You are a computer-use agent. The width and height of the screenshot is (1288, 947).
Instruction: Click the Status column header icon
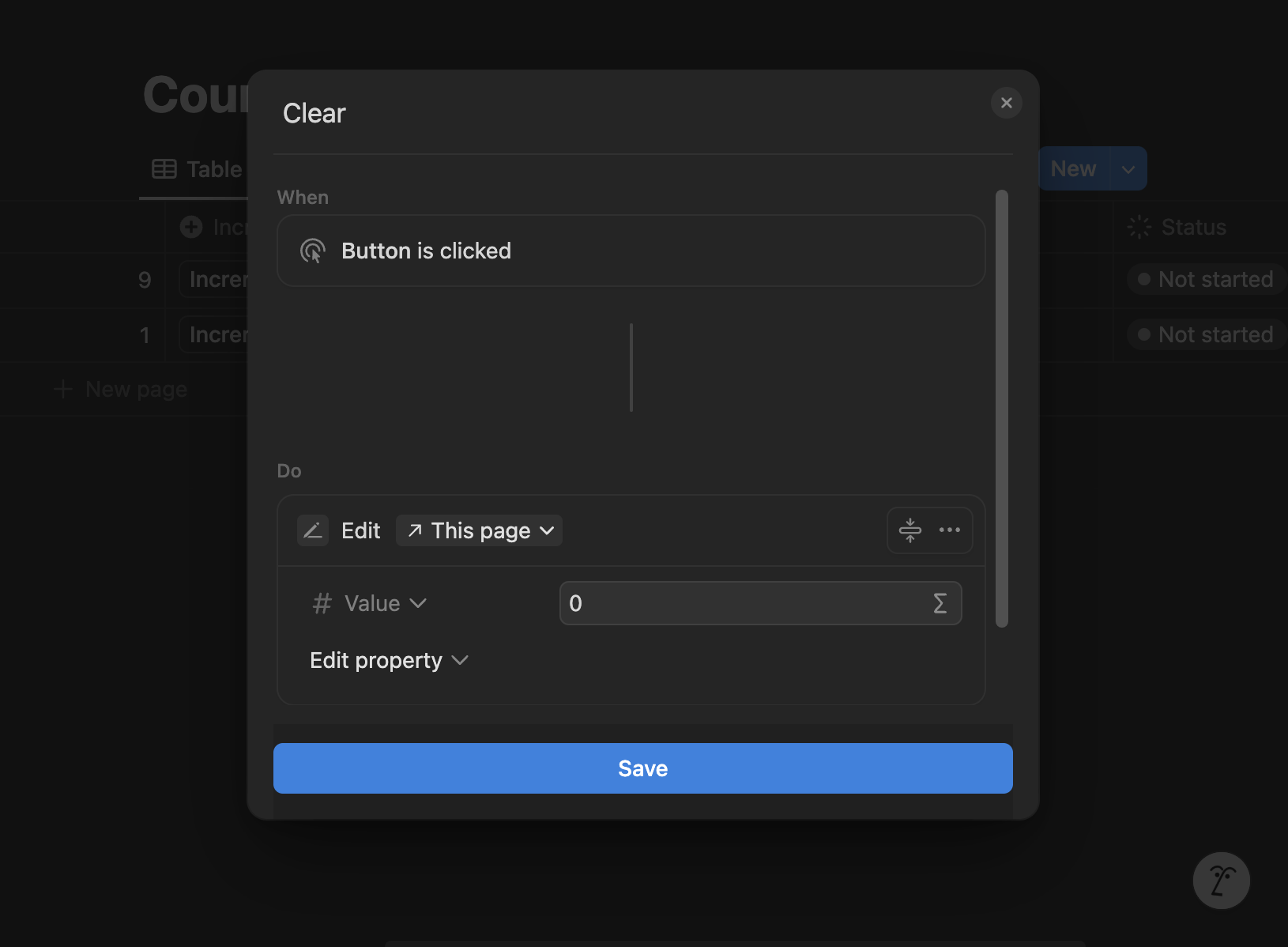[x=1139, y=228]
